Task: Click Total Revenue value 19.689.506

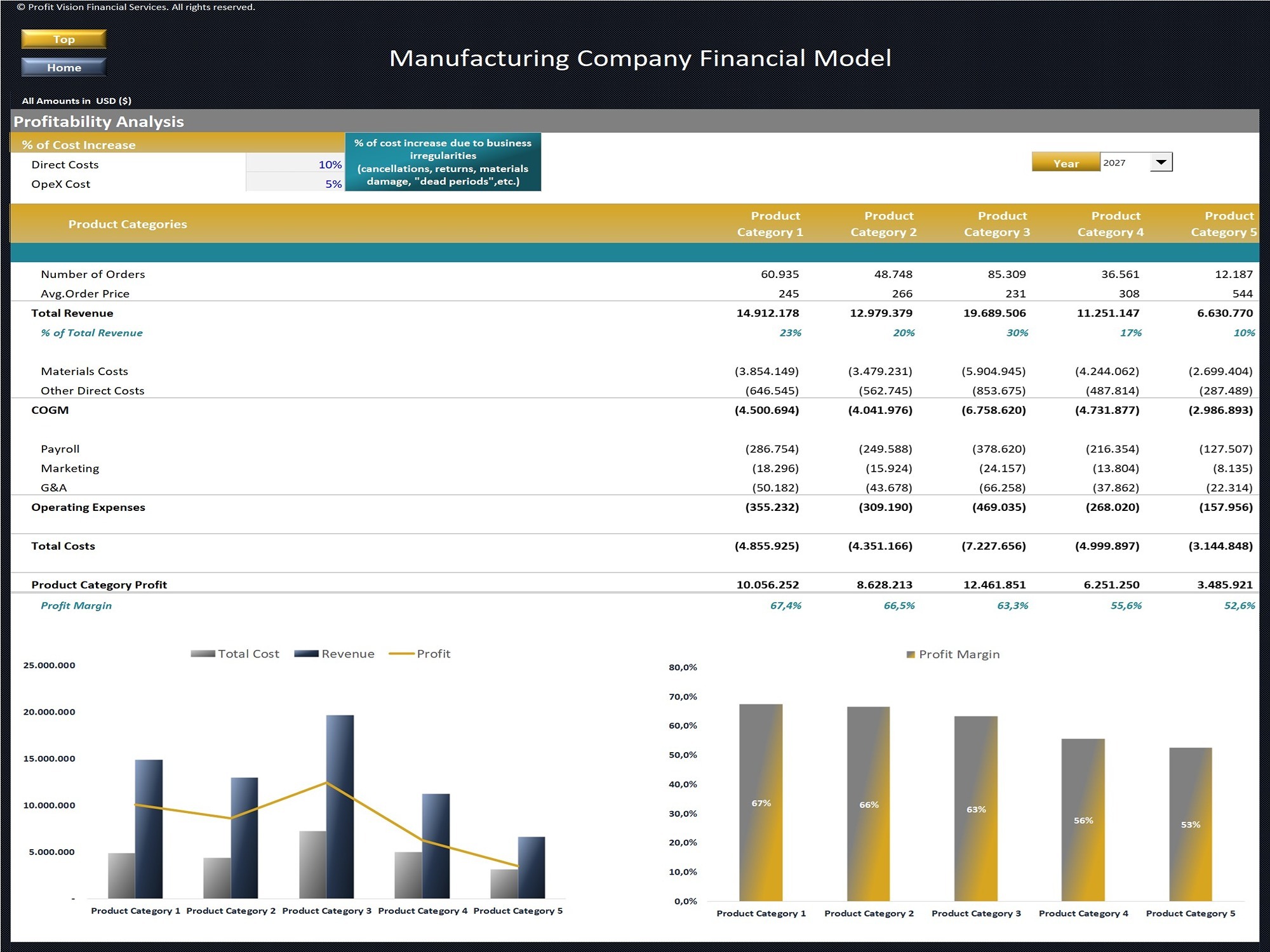Action: 994,313
